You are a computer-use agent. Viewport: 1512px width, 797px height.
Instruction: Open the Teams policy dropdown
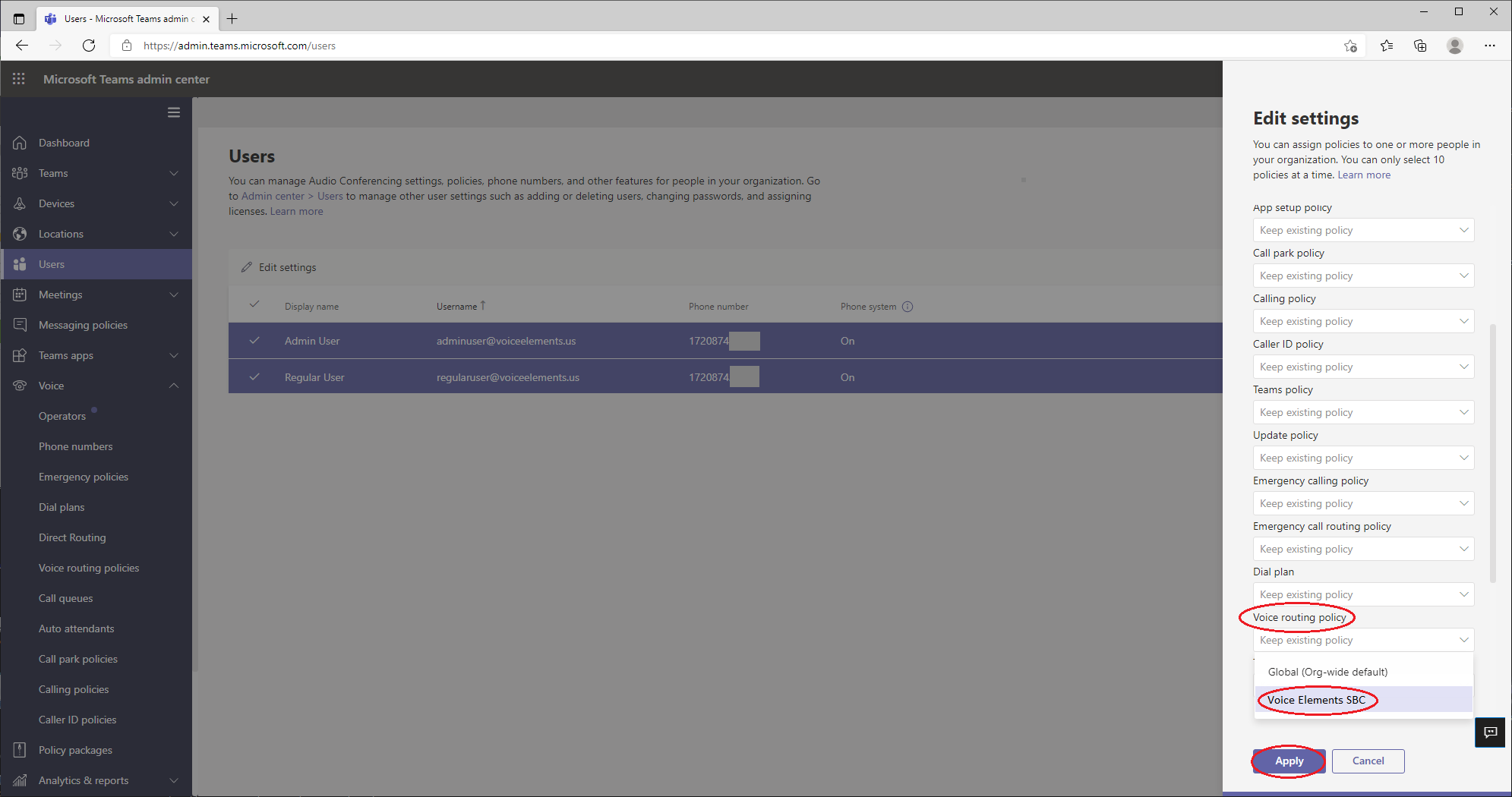1363,412
